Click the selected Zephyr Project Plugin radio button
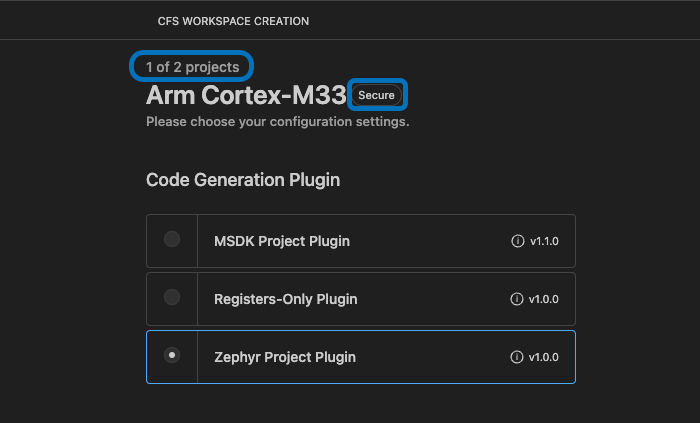 click(x=172, y=356)
